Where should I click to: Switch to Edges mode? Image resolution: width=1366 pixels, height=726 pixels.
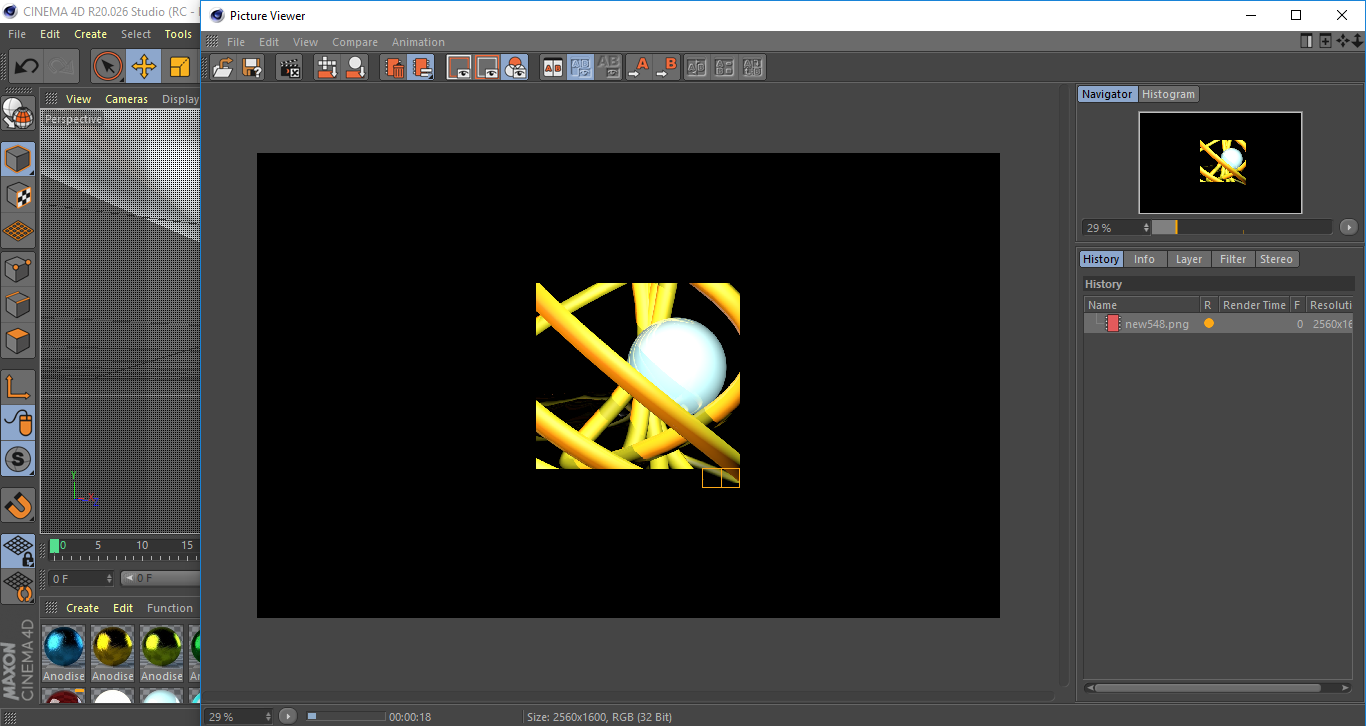[18, 304]
